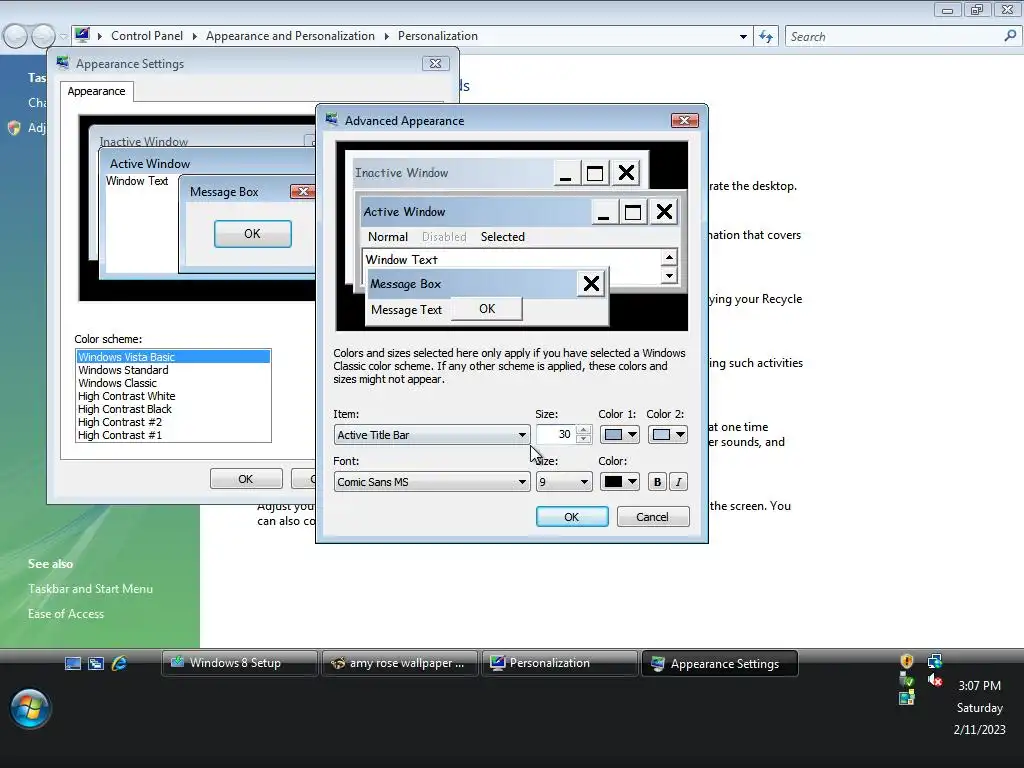1024x768 pixels.
Task: Open the font Color black swatch picker
Action: (619, 482)
